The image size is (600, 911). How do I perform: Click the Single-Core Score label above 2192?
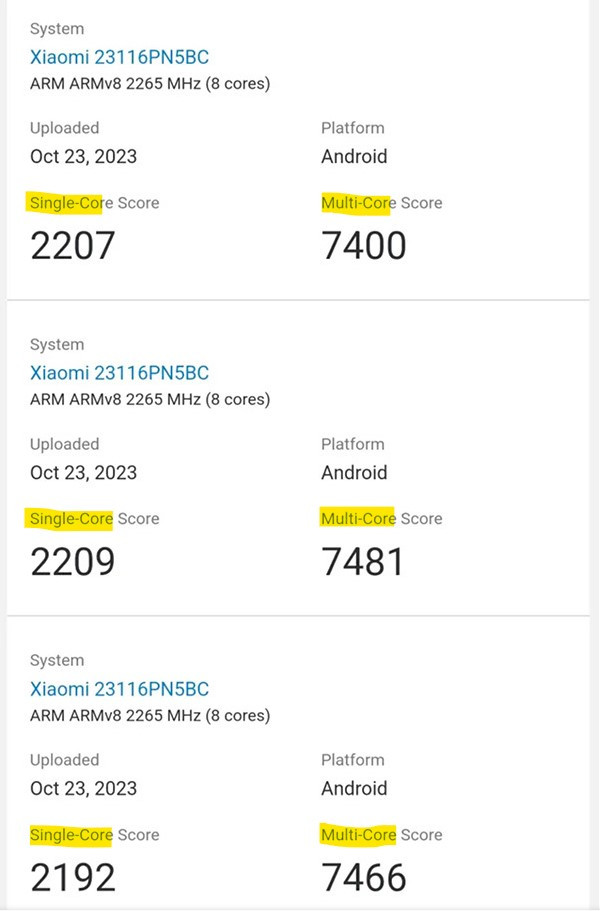coord(94,835)
